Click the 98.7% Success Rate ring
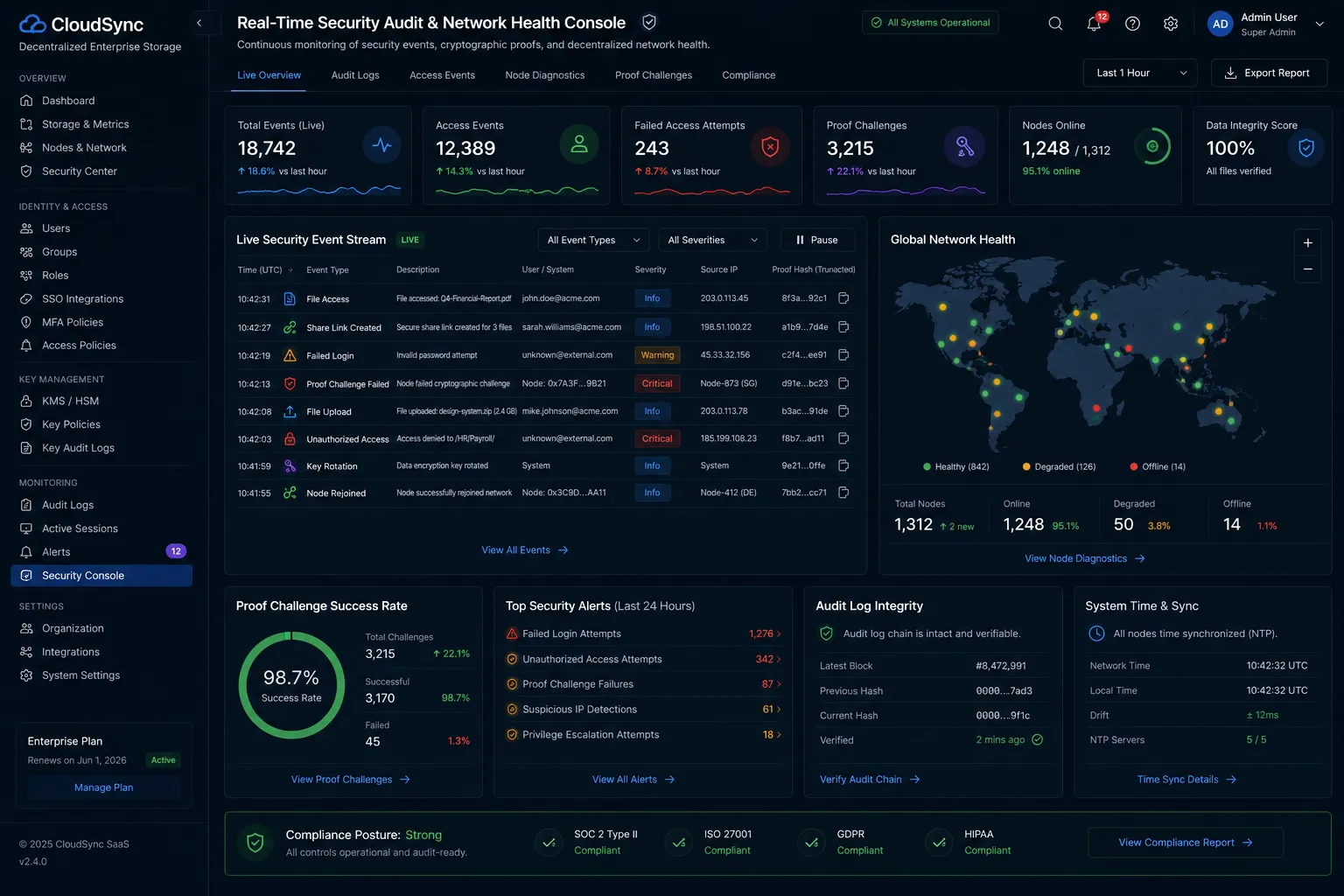The image size is (1344, 896). point(291,685)
